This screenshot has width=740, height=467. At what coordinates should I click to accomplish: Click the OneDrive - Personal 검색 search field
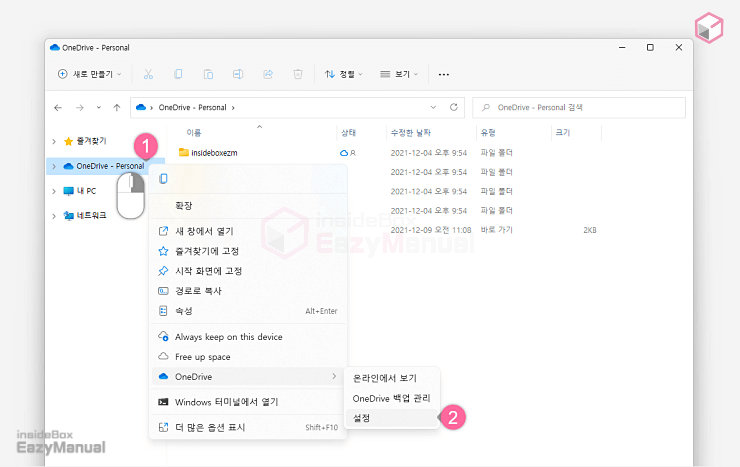tap(579, 108)
